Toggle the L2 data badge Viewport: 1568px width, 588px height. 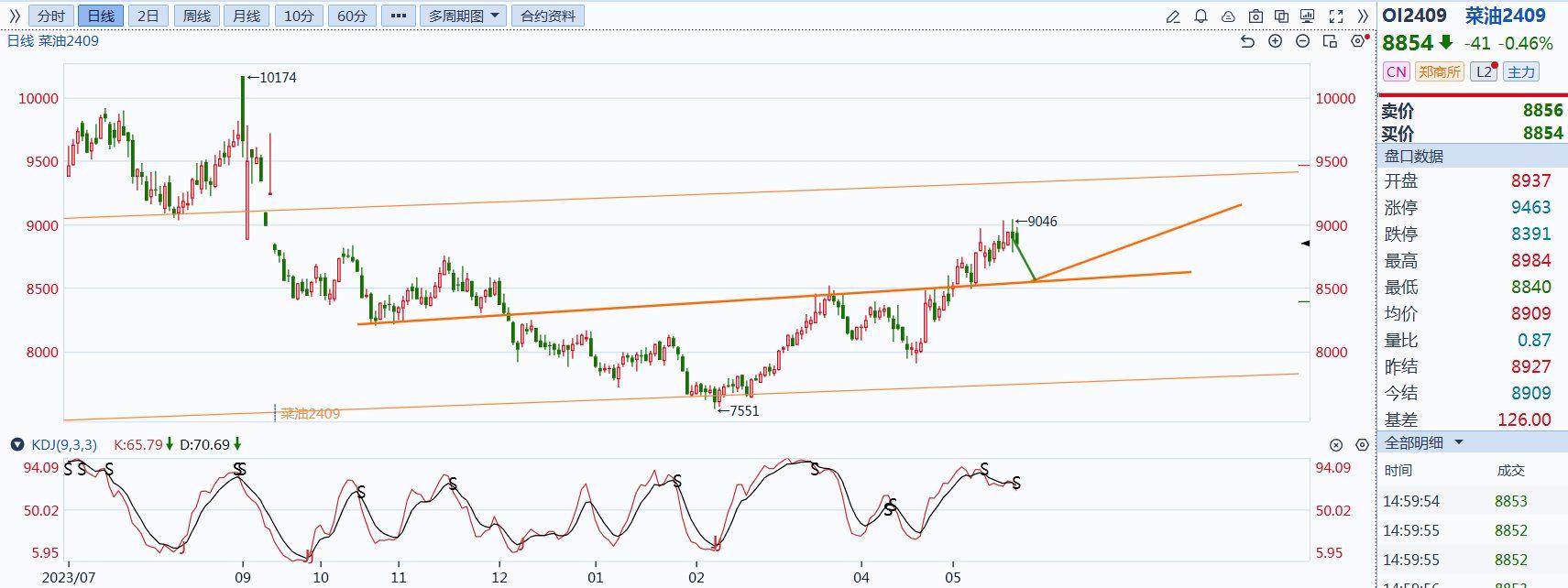[x=1483, y=71]
